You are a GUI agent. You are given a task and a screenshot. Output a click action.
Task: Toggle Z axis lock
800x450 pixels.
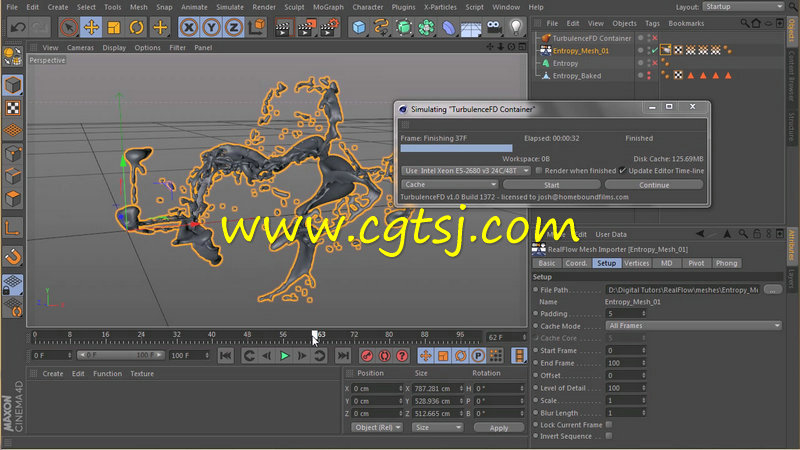[x=233, y=27]
